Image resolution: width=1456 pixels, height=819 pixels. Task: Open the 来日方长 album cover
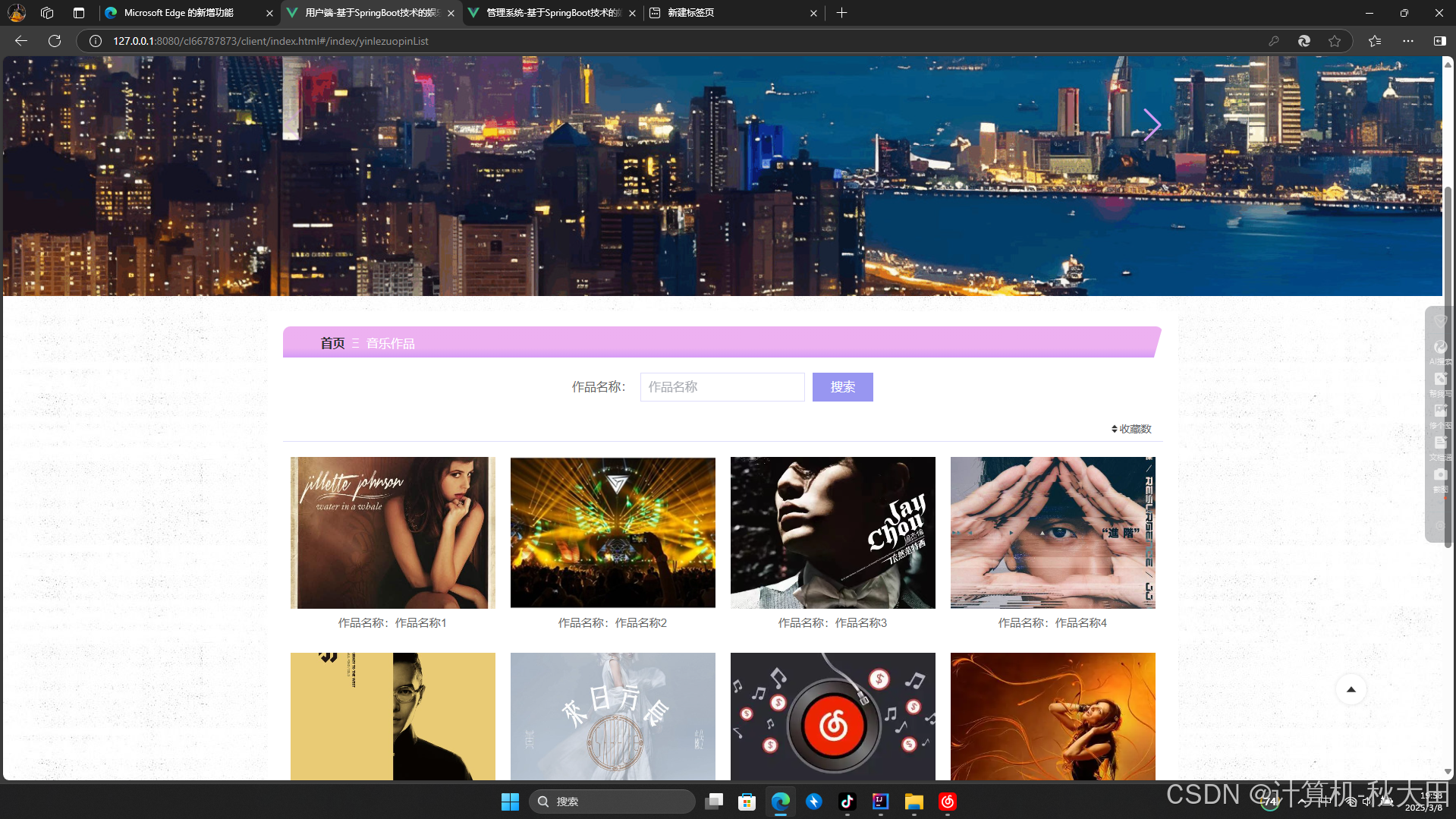[613, 717]
